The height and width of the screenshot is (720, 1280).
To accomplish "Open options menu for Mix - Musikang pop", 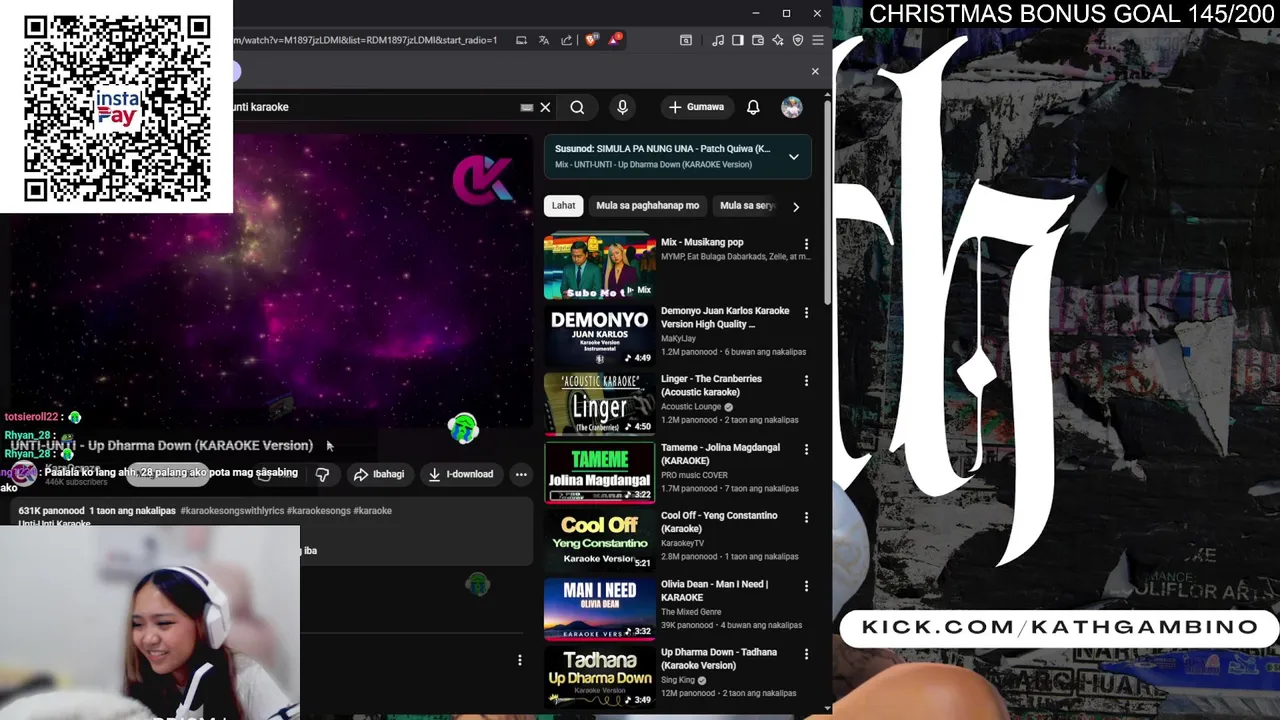I will (x=806, y=244).
